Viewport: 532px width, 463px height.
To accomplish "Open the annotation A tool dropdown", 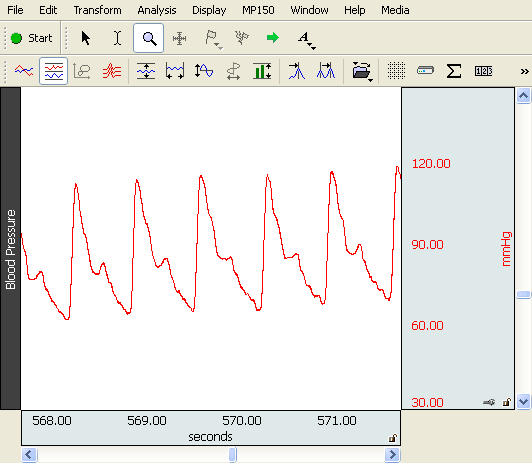I will click(x=314, y=49).
